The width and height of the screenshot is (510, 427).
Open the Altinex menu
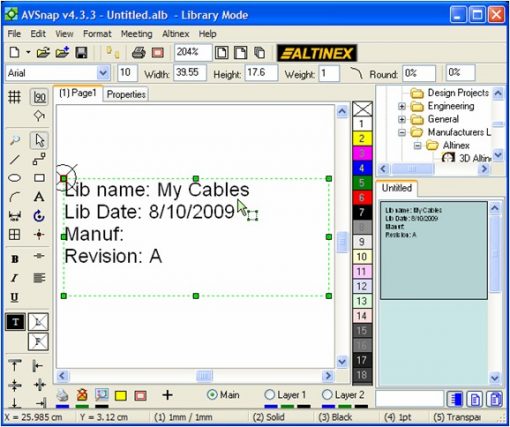coord(176,34)
